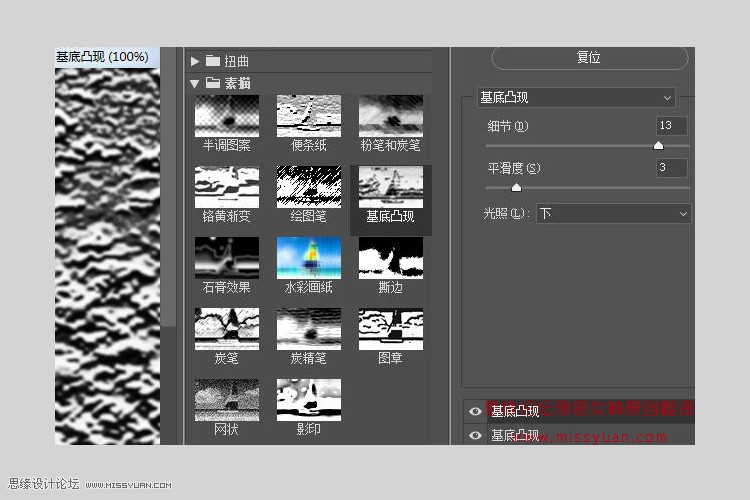Select the 网状 filter thumbnail
Viewport: 750px width, 500px height.
(227, 400)
